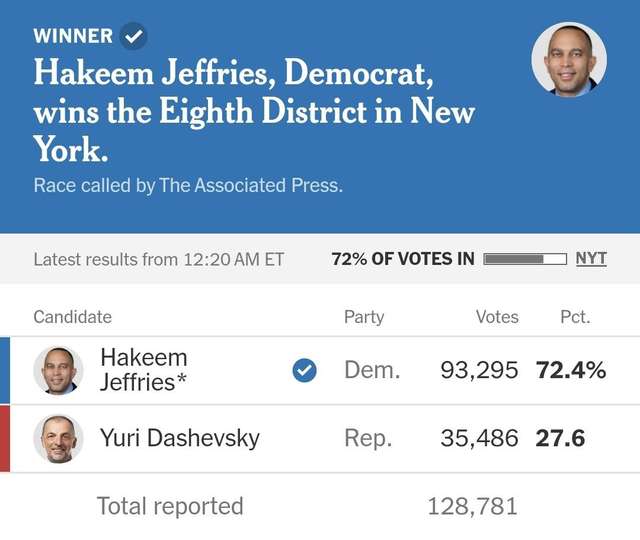Open the portrait photo in the blue banner
Screen dimensions: 640x540
569,59
